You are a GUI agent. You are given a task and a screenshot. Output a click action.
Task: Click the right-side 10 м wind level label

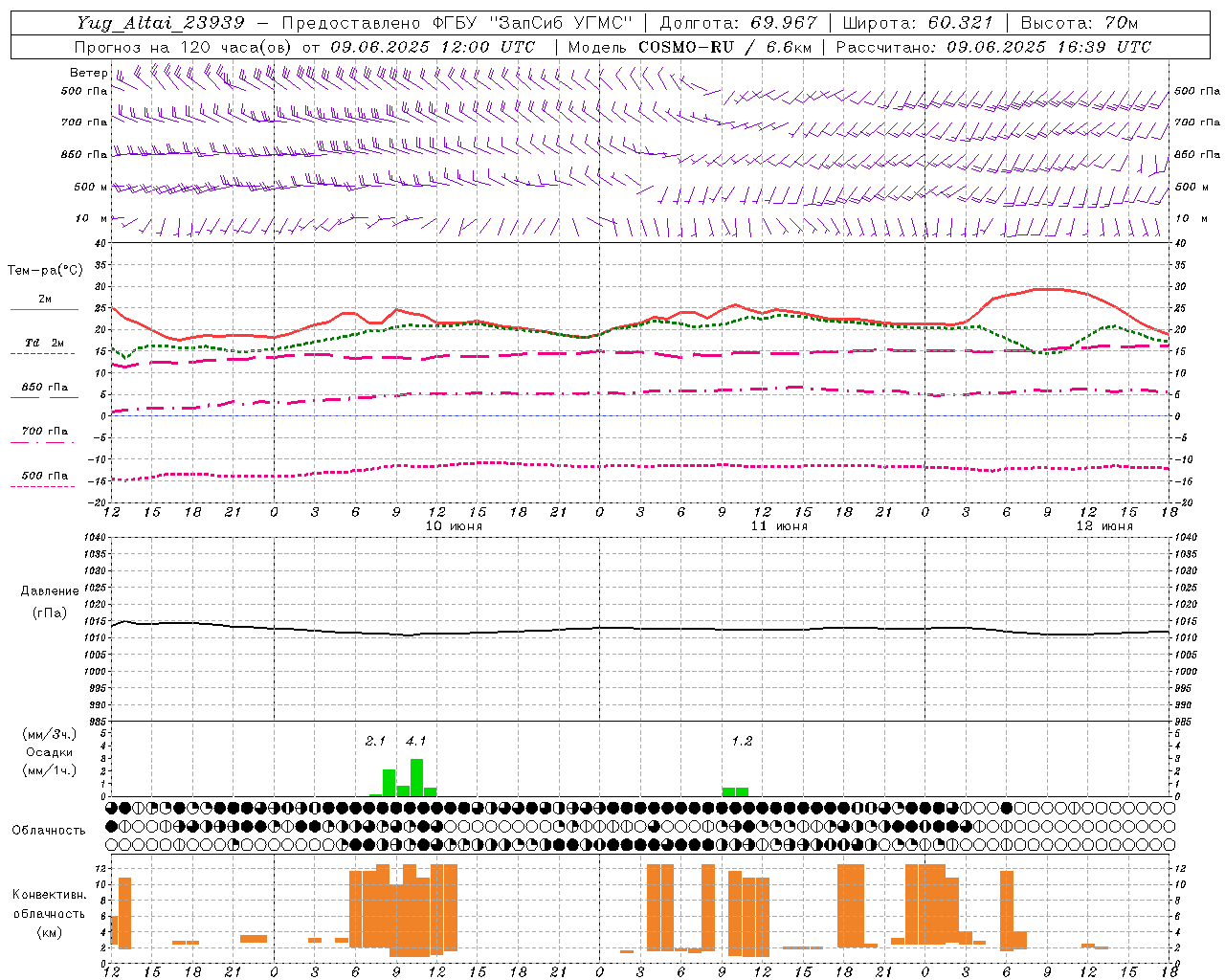coord(1192,218)
